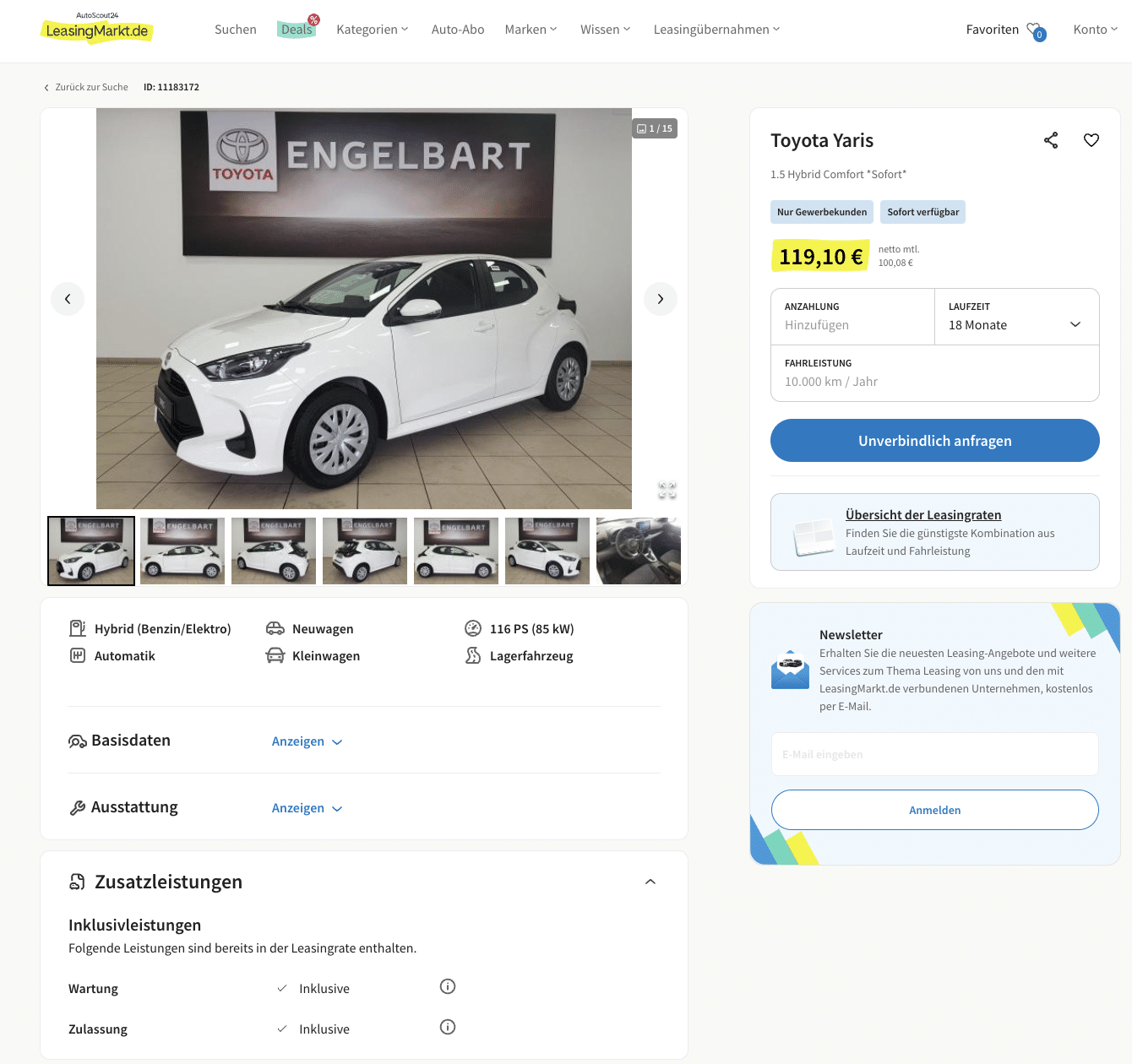Click the Favoriten heart counter icon
Image resolution: width=1132 pixels, height=1064 pixels.
(1036, 31)
